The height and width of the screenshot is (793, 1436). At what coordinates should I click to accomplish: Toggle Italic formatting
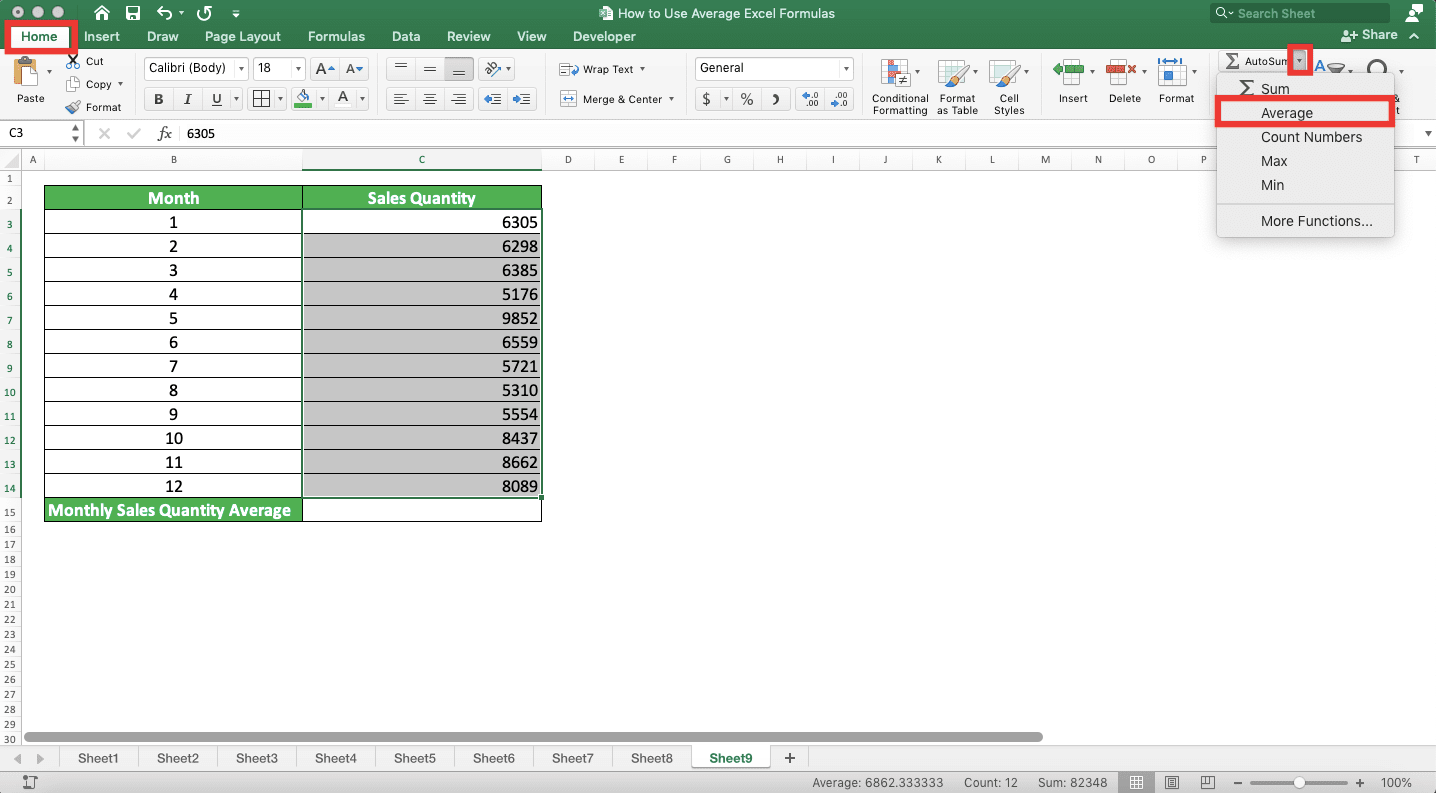pos(187,99)
